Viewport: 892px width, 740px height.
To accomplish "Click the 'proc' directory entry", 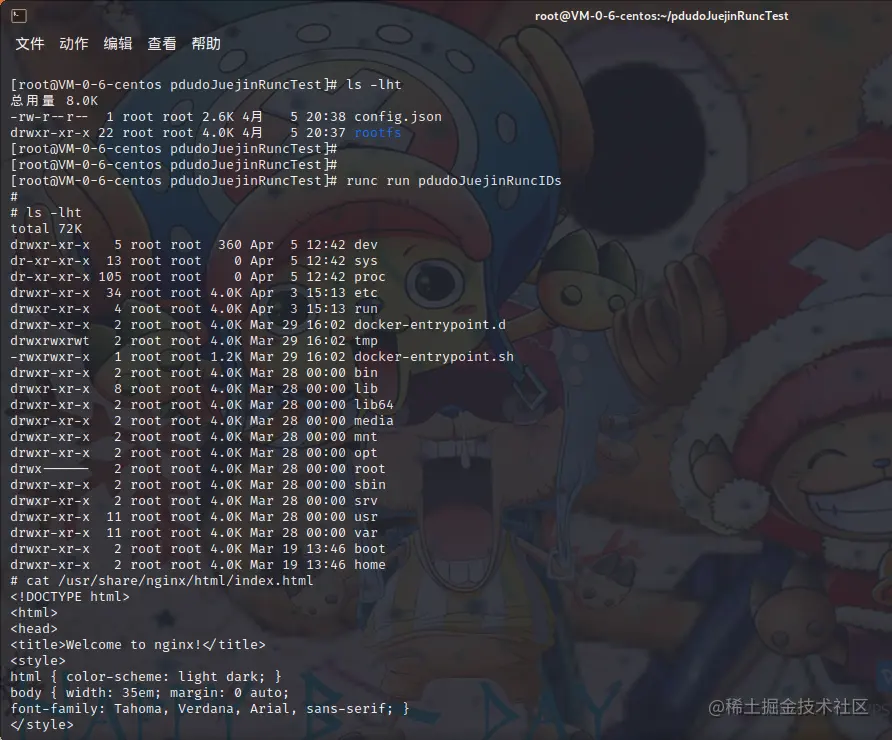I will pos(370,276).
